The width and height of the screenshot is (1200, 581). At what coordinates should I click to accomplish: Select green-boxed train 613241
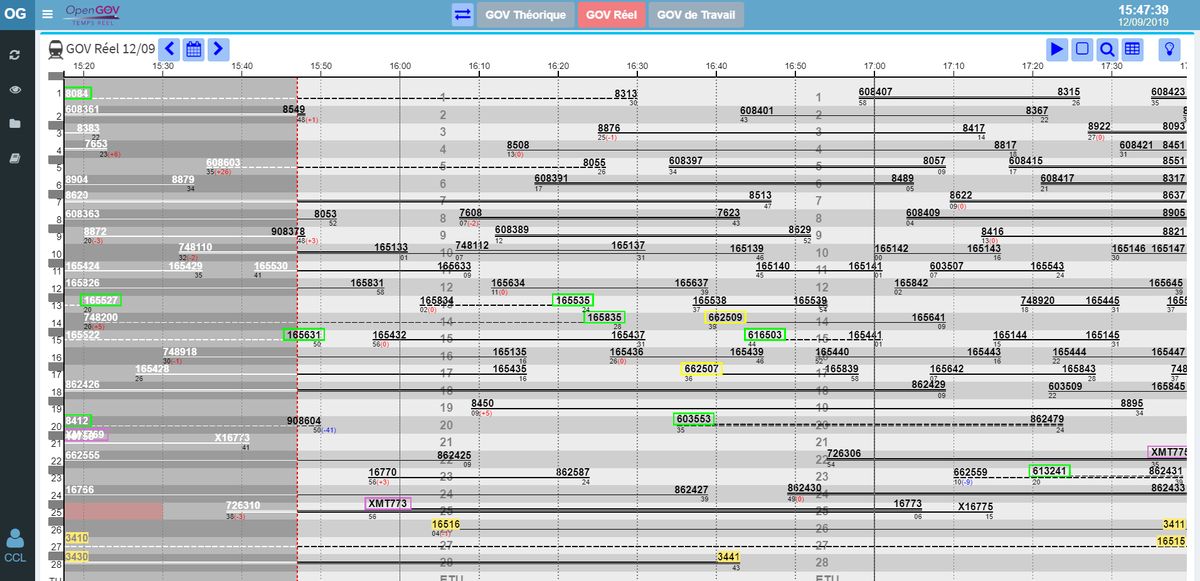pyautogui.click(x=1049, y=471)
